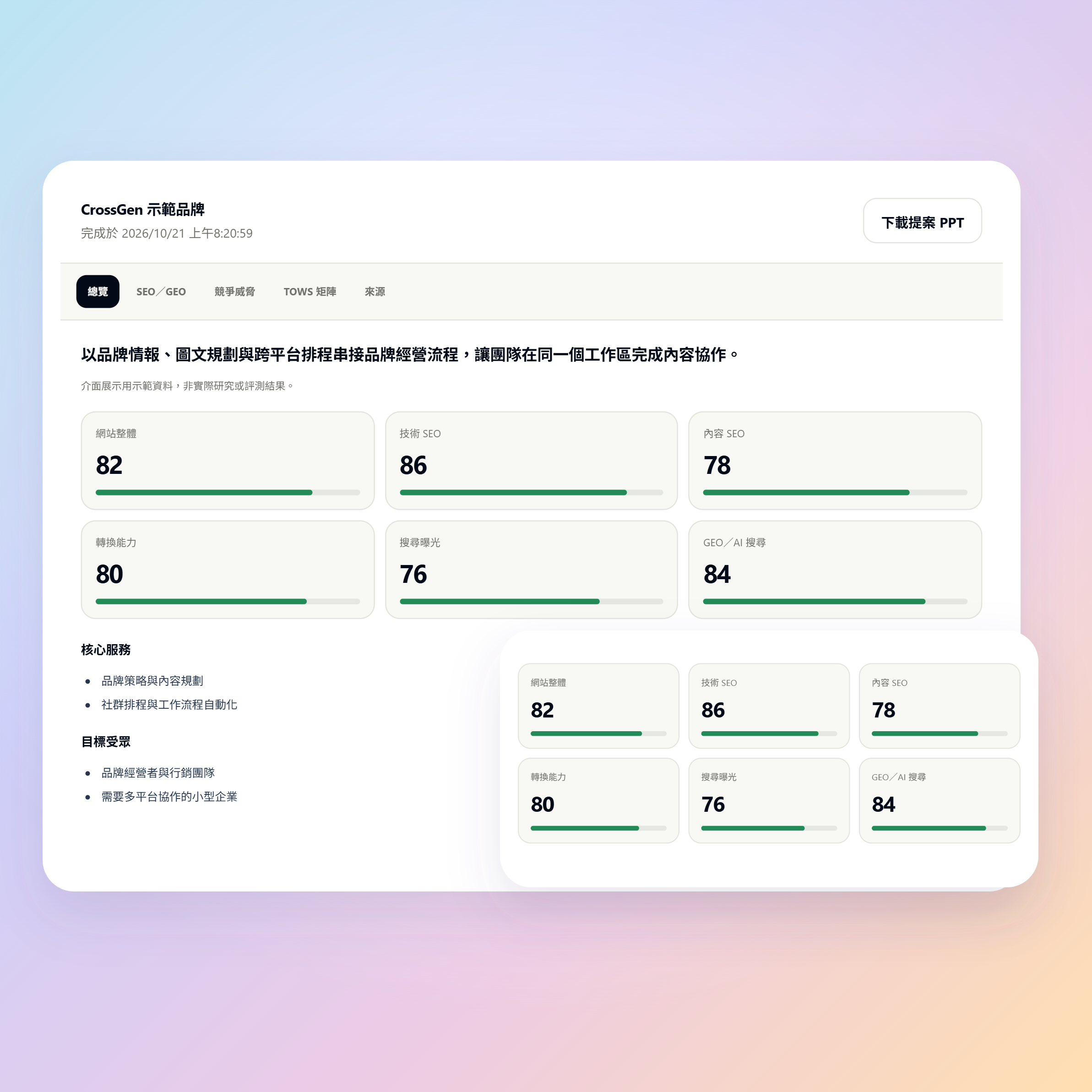Click the score 76 in floating overlay card
This screenshot has height=1092, width=1092.
pyautogui.click(x=713, y=804)
